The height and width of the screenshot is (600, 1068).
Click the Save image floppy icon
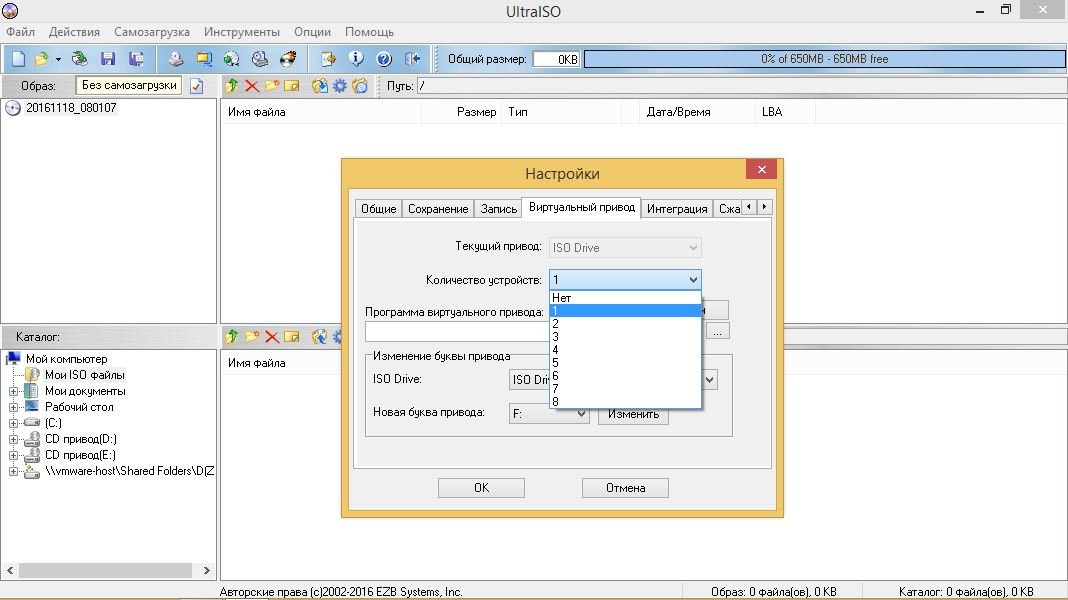coord(108,59)
